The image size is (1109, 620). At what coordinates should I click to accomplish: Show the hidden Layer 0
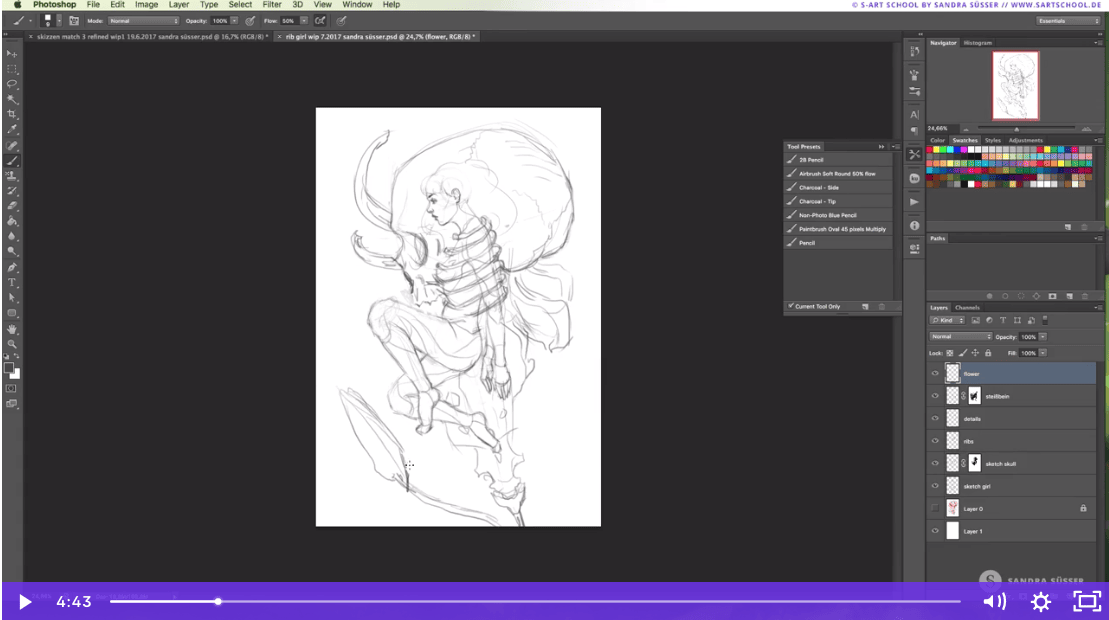tap(935, 508)
